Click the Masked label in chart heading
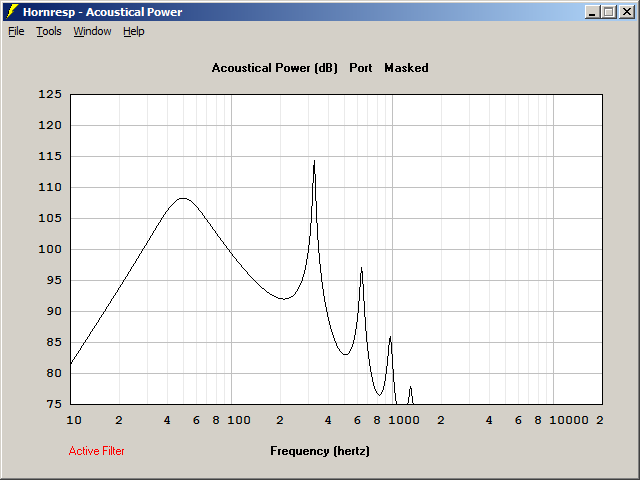640x480 pixels. tap(407, 68)
